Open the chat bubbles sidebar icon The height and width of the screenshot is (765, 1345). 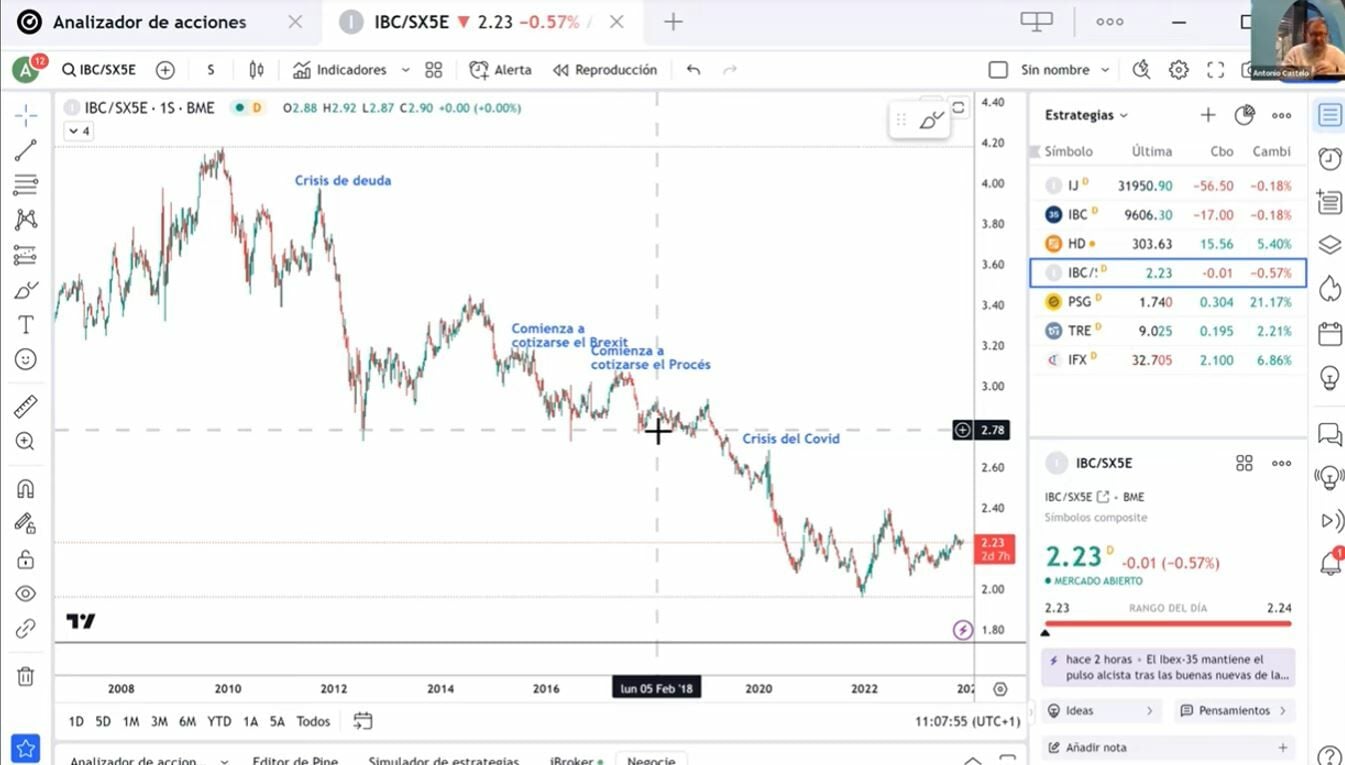tap(1329, 434)
